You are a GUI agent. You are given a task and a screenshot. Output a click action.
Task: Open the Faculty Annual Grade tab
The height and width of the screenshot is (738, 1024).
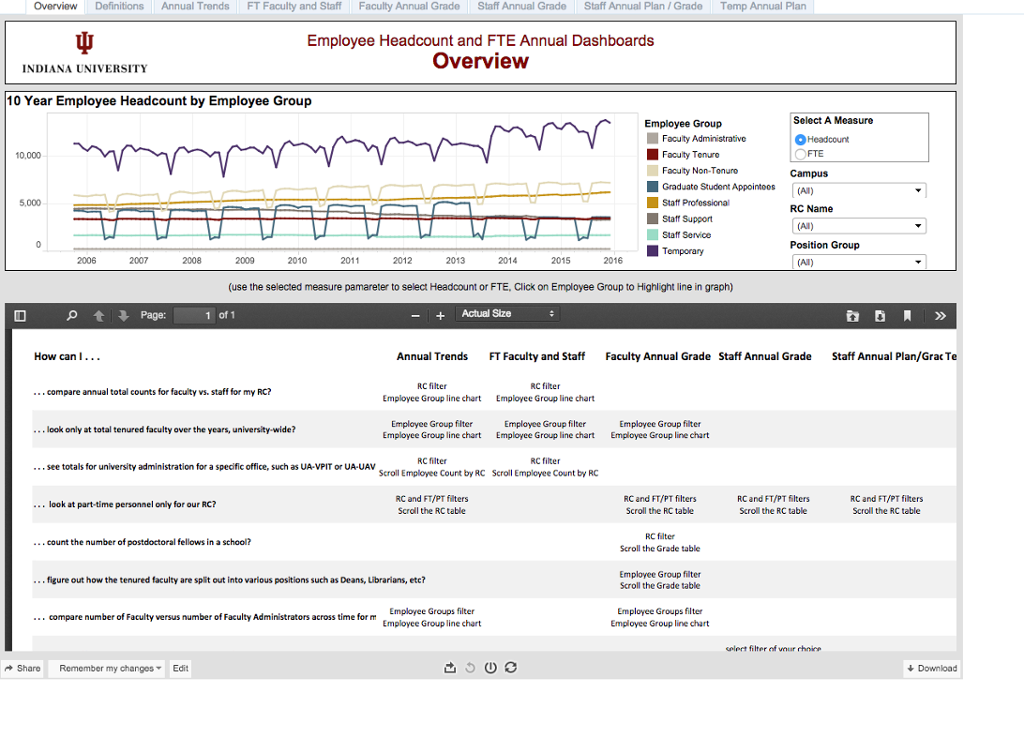click(x=409, y=6)
